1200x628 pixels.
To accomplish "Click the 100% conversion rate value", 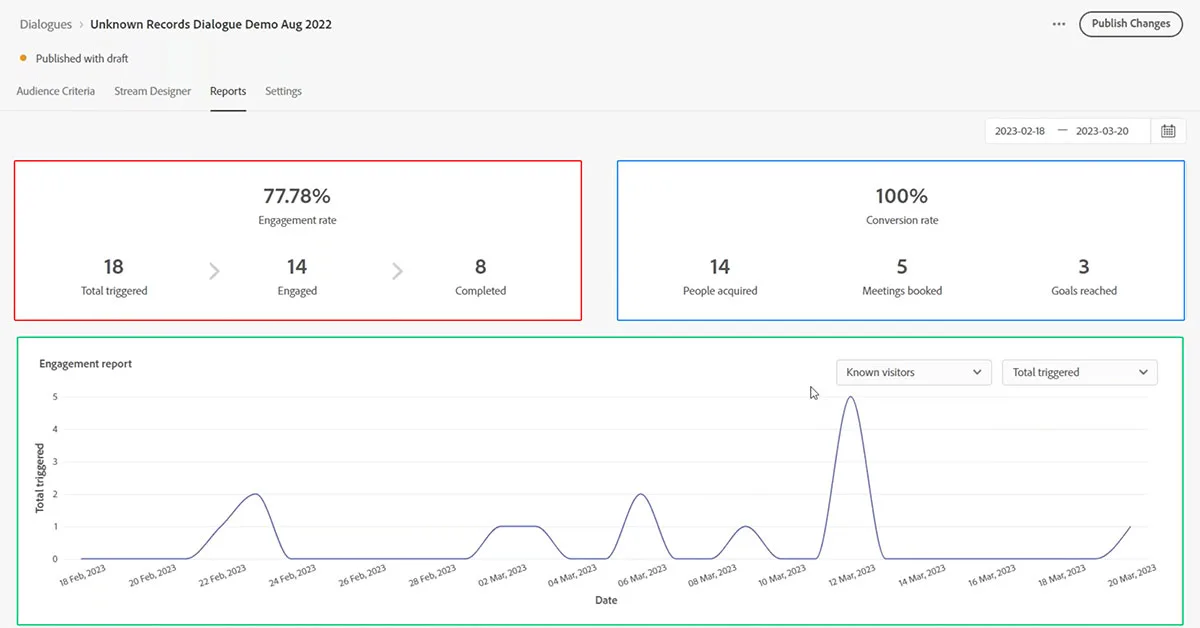I will (902, 195).
